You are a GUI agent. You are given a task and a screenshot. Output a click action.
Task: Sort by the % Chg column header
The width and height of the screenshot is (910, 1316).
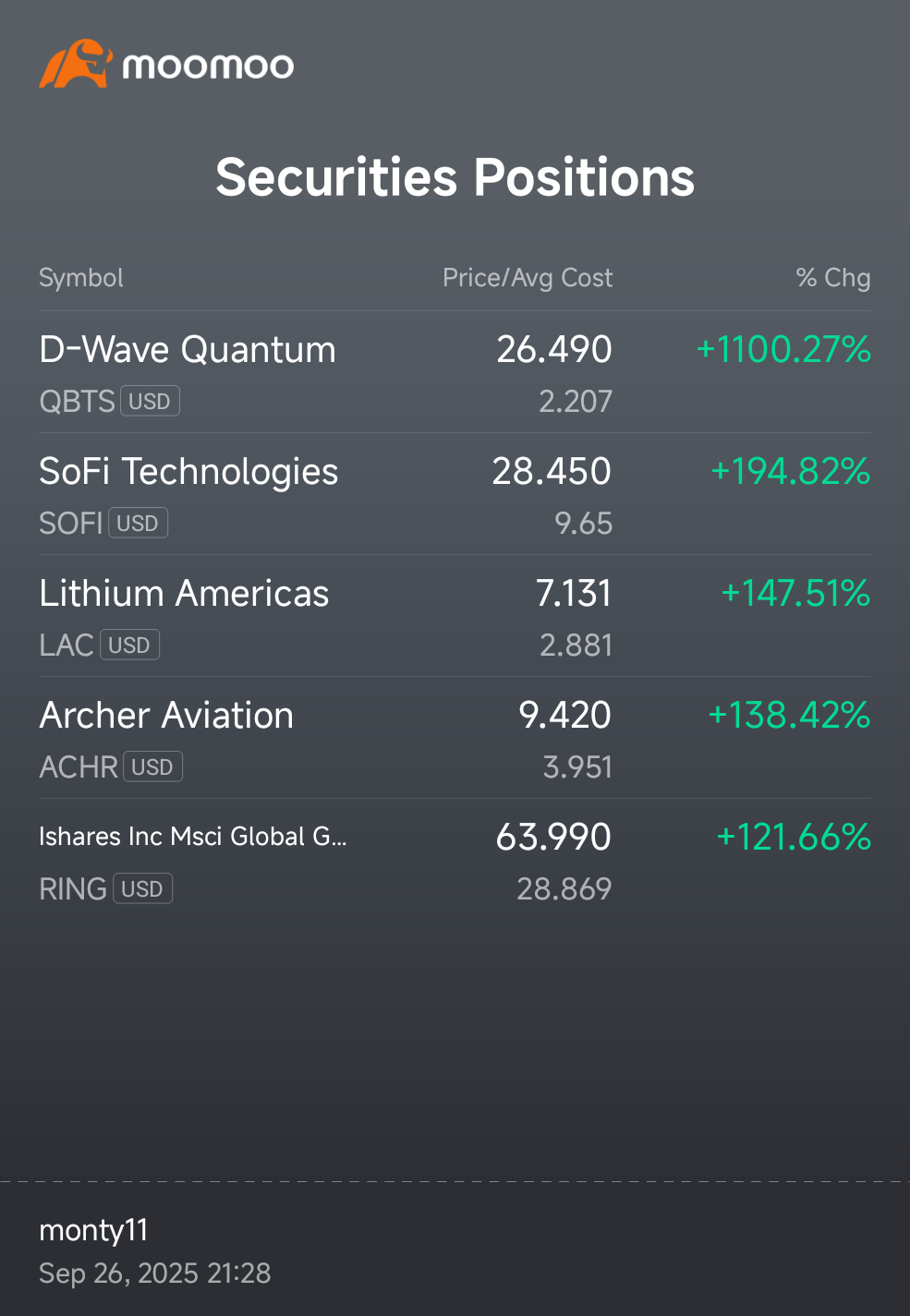[833, 278]
